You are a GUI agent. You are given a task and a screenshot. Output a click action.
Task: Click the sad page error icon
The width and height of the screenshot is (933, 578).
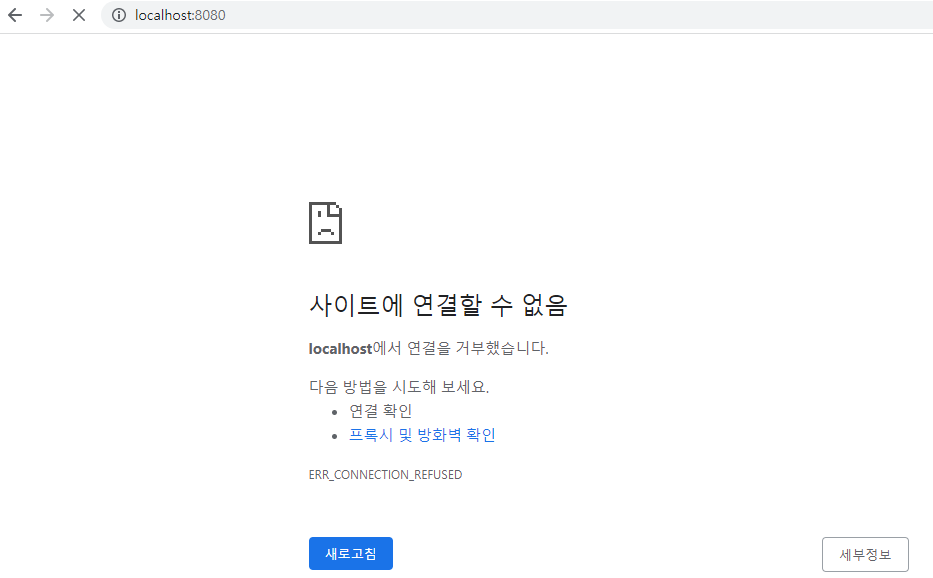tap(325, 223)
